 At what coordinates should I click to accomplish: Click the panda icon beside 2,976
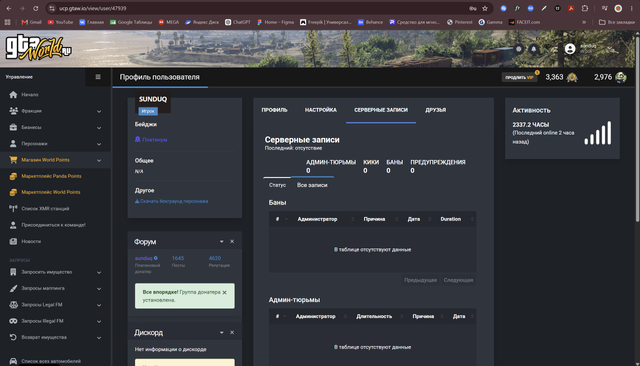tap(621, 77)
